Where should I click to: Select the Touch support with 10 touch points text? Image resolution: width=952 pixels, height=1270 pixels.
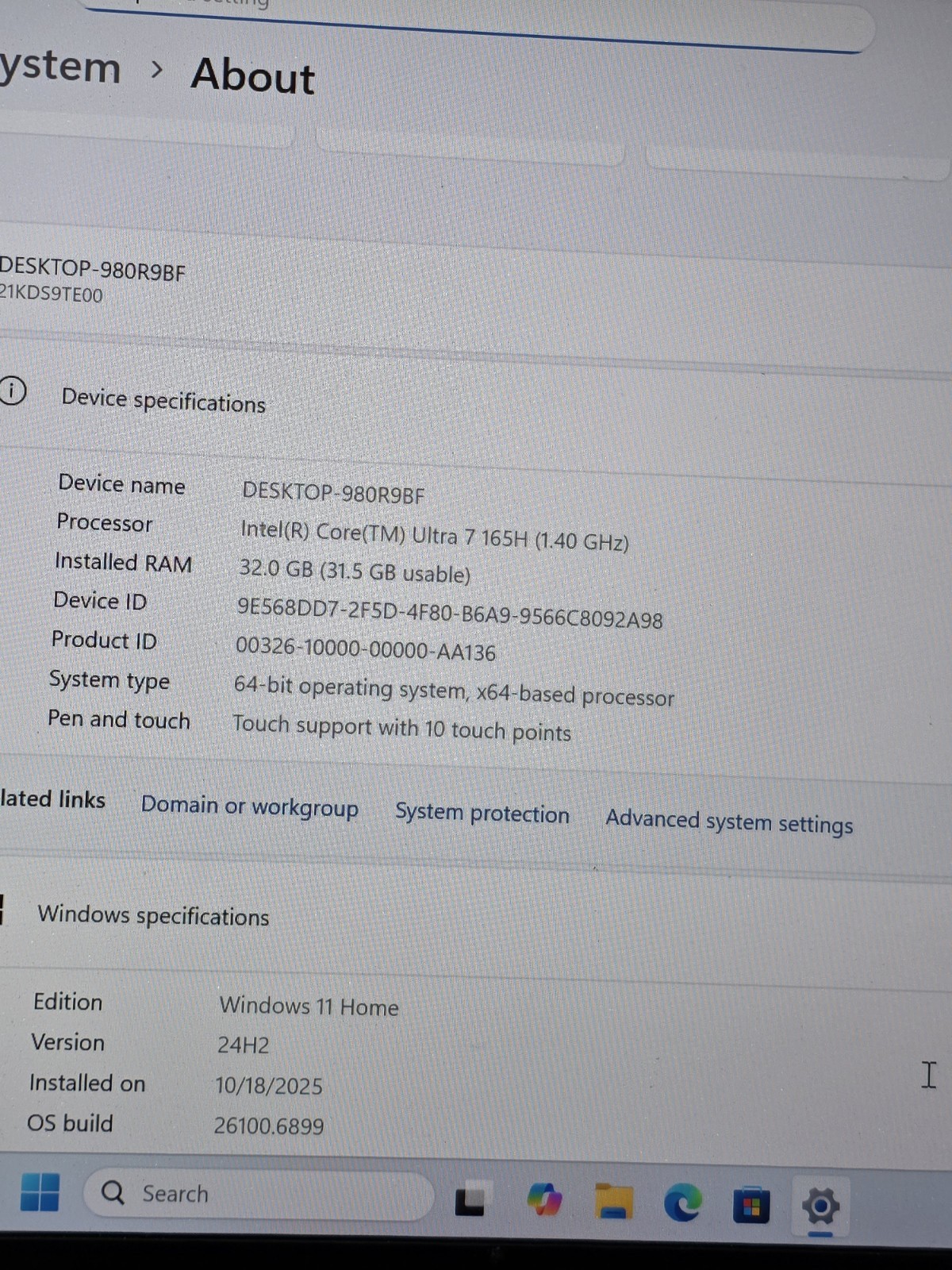pos(401,728)
